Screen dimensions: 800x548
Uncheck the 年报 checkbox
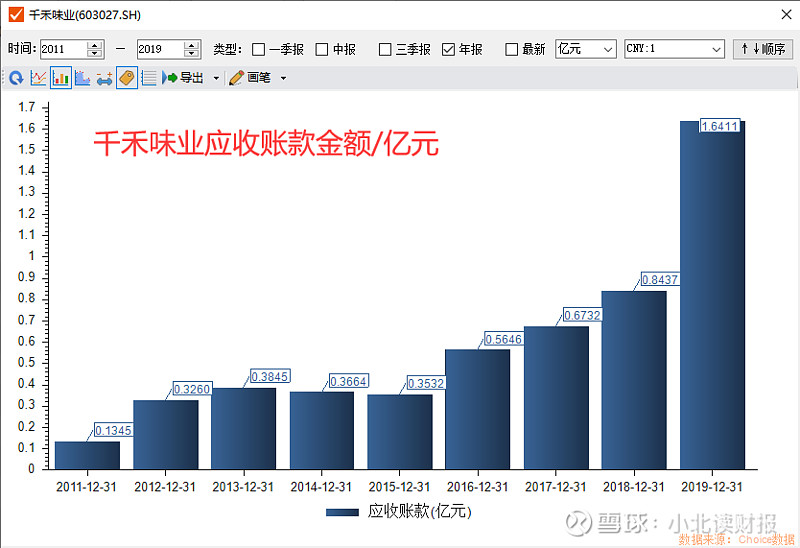(x=448, y=49)
